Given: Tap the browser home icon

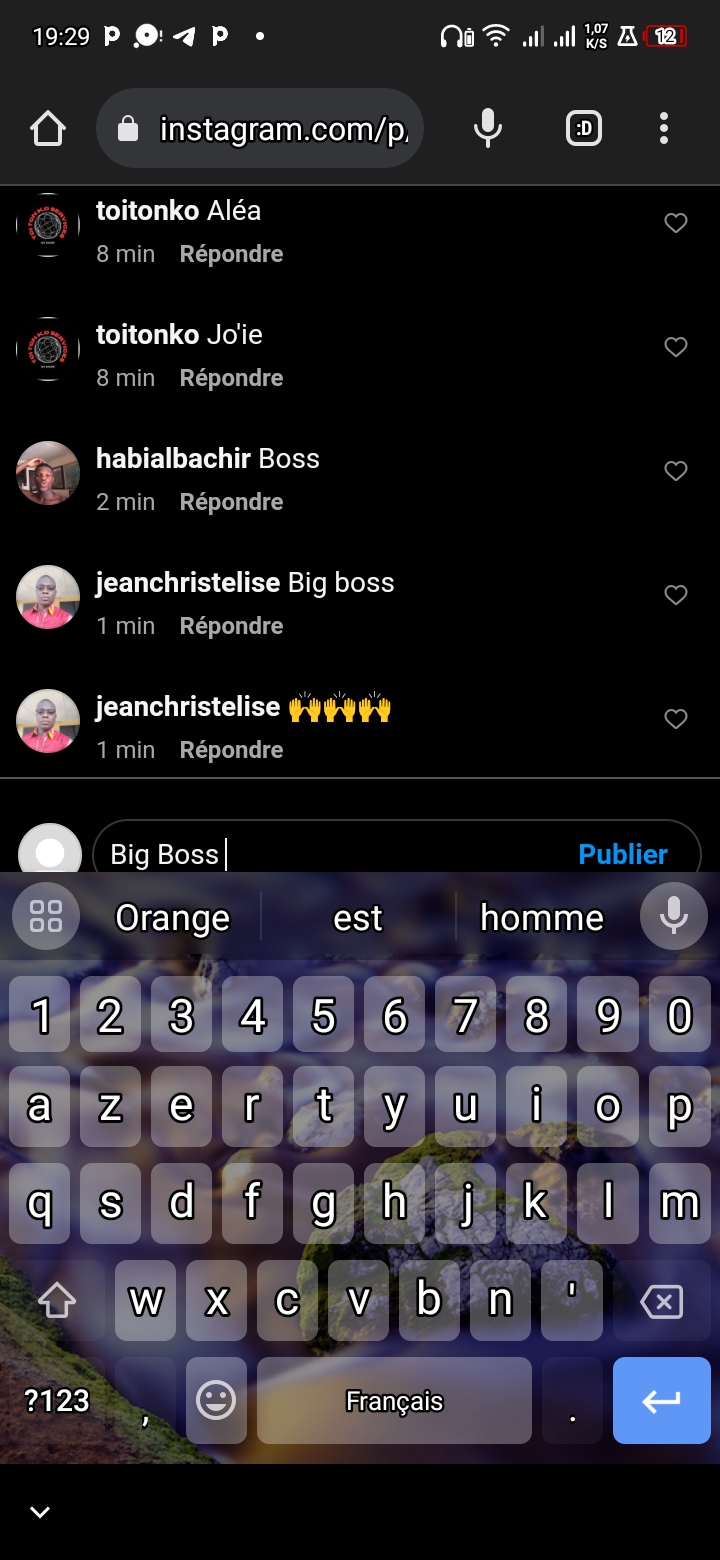Looking at the screenshot, I should 48,129.
